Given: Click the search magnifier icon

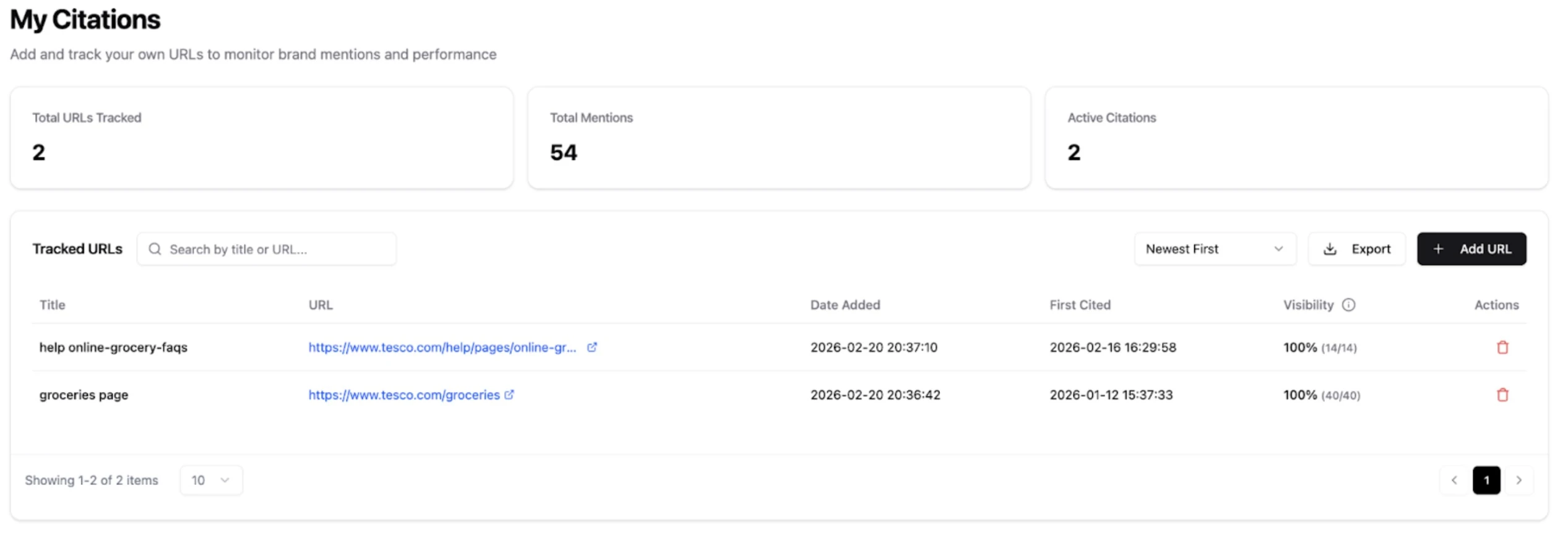Looking at the screenshot, I should point(155,249).
